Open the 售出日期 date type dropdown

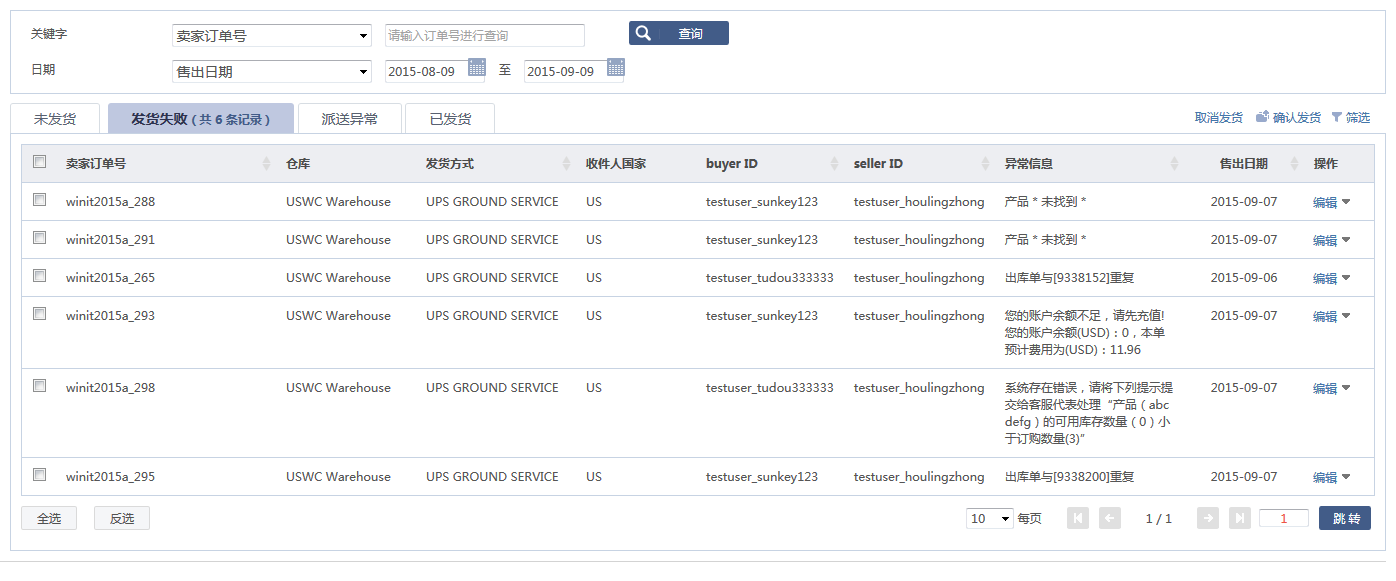pos(272,72)
